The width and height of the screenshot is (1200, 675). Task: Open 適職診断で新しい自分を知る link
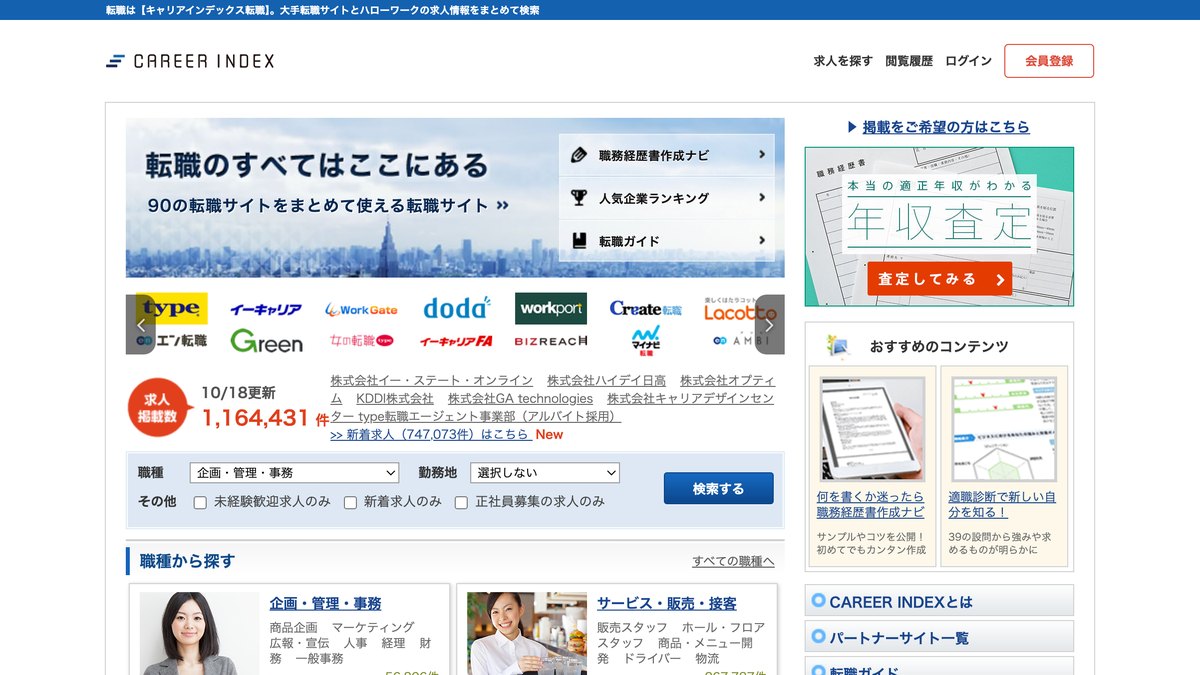[1002, 504]
